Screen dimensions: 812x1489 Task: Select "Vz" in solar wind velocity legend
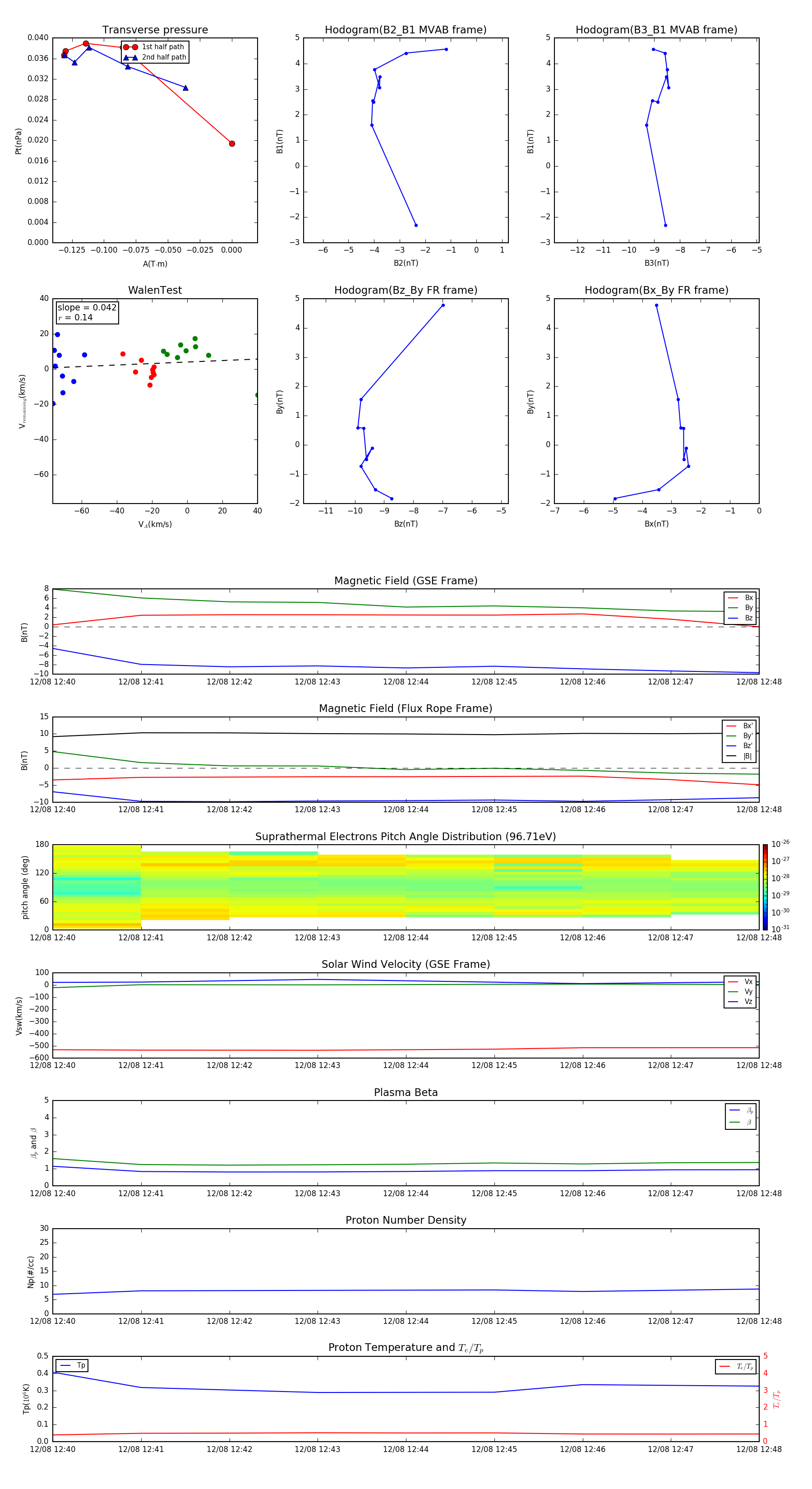(x=741, y=1002)
